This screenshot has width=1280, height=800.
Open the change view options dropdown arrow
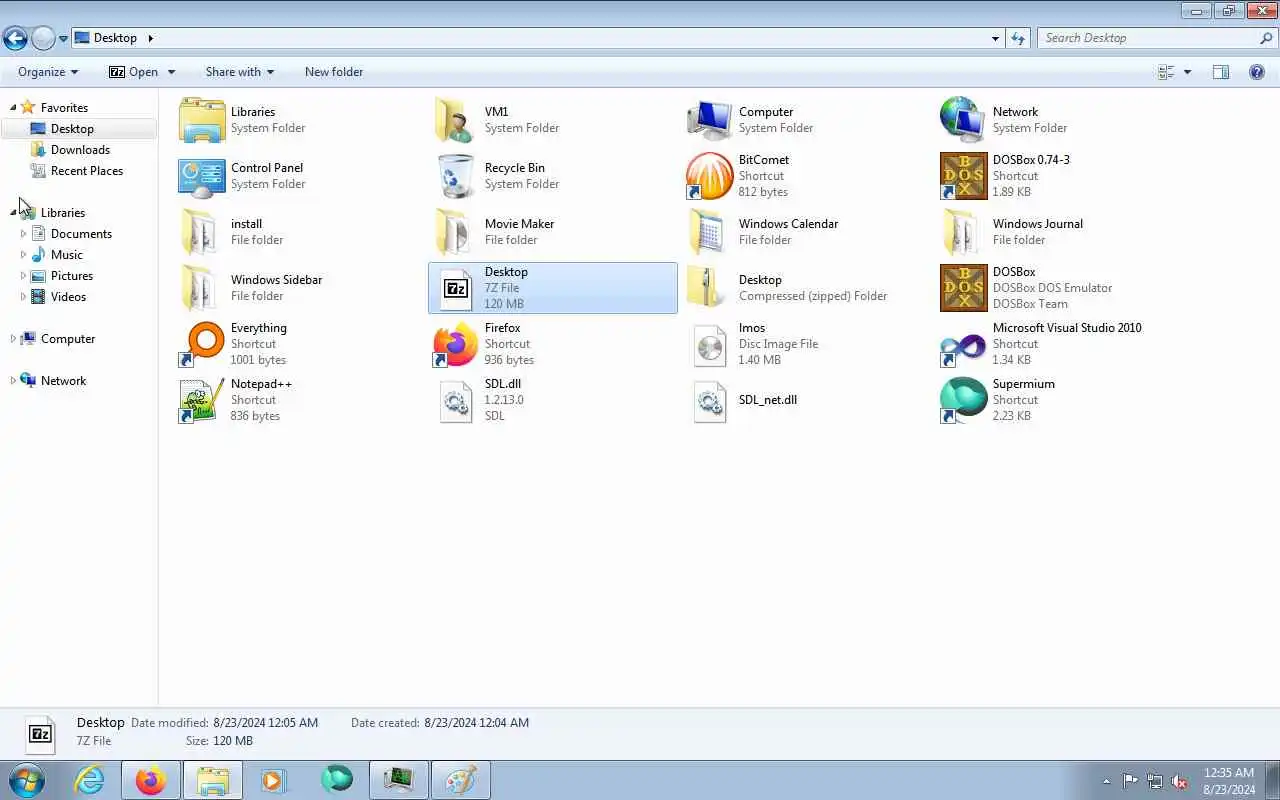[x=1187, y=72]
